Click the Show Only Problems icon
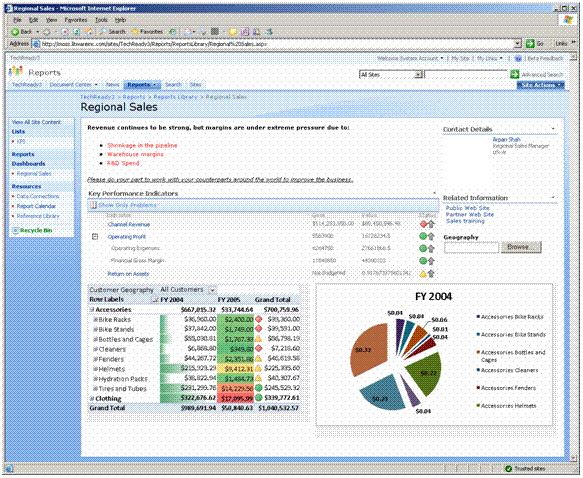The image size is (583, 478). coord(94,205)
